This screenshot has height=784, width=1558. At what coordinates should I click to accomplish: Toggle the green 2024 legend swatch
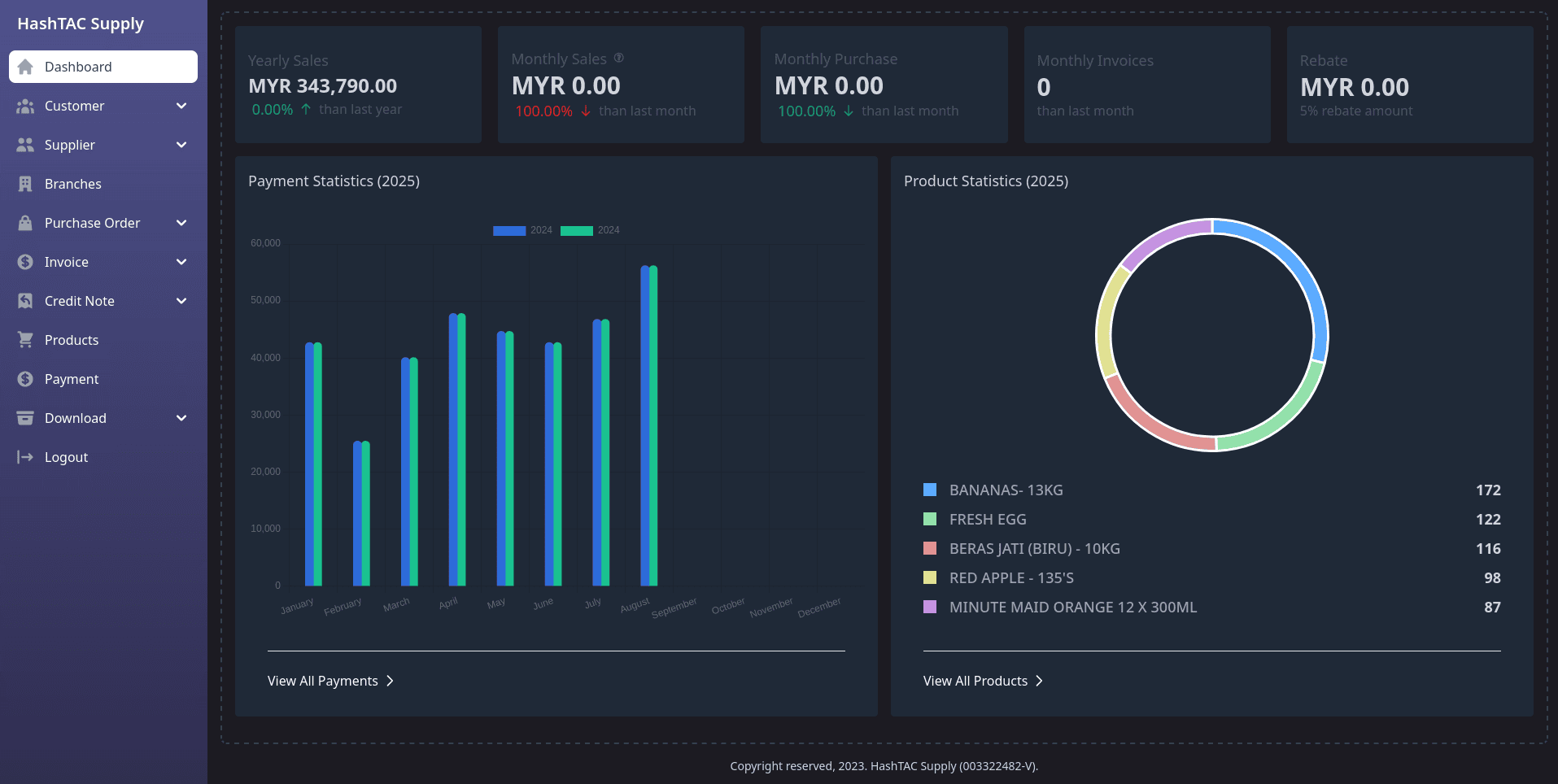click(577, 230)
